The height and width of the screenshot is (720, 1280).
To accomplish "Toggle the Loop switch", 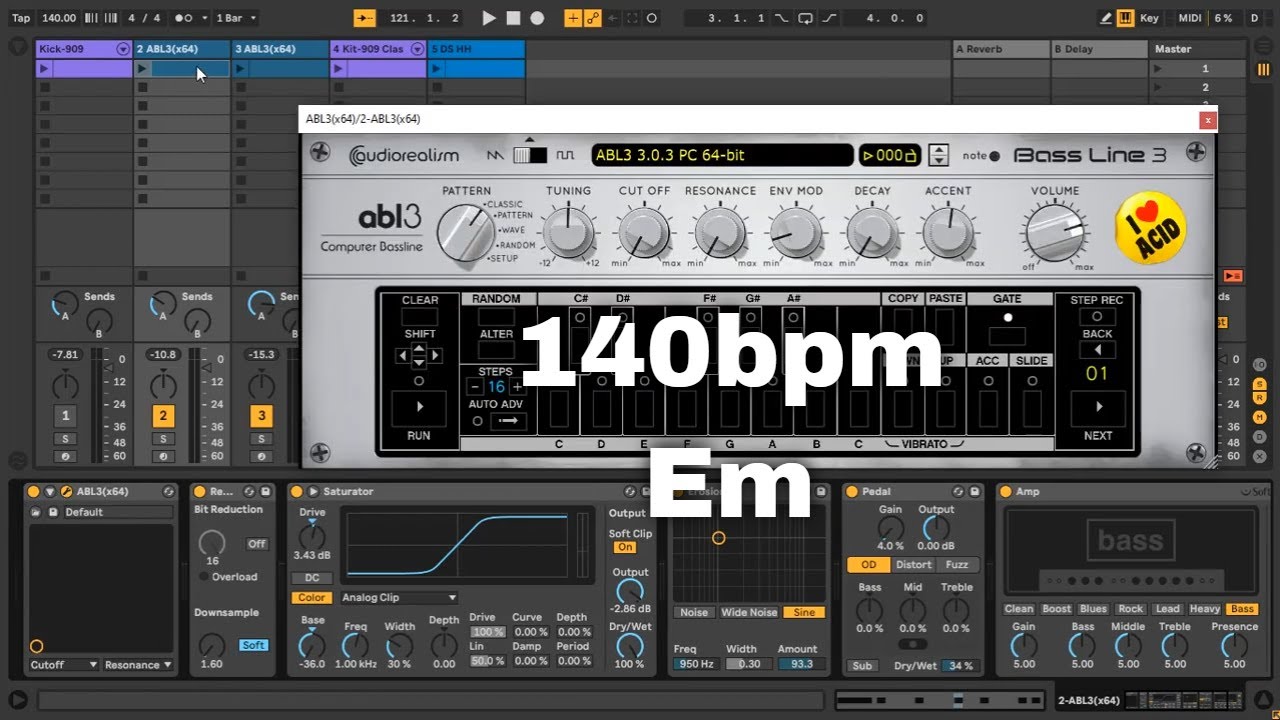I will (807, 18).
